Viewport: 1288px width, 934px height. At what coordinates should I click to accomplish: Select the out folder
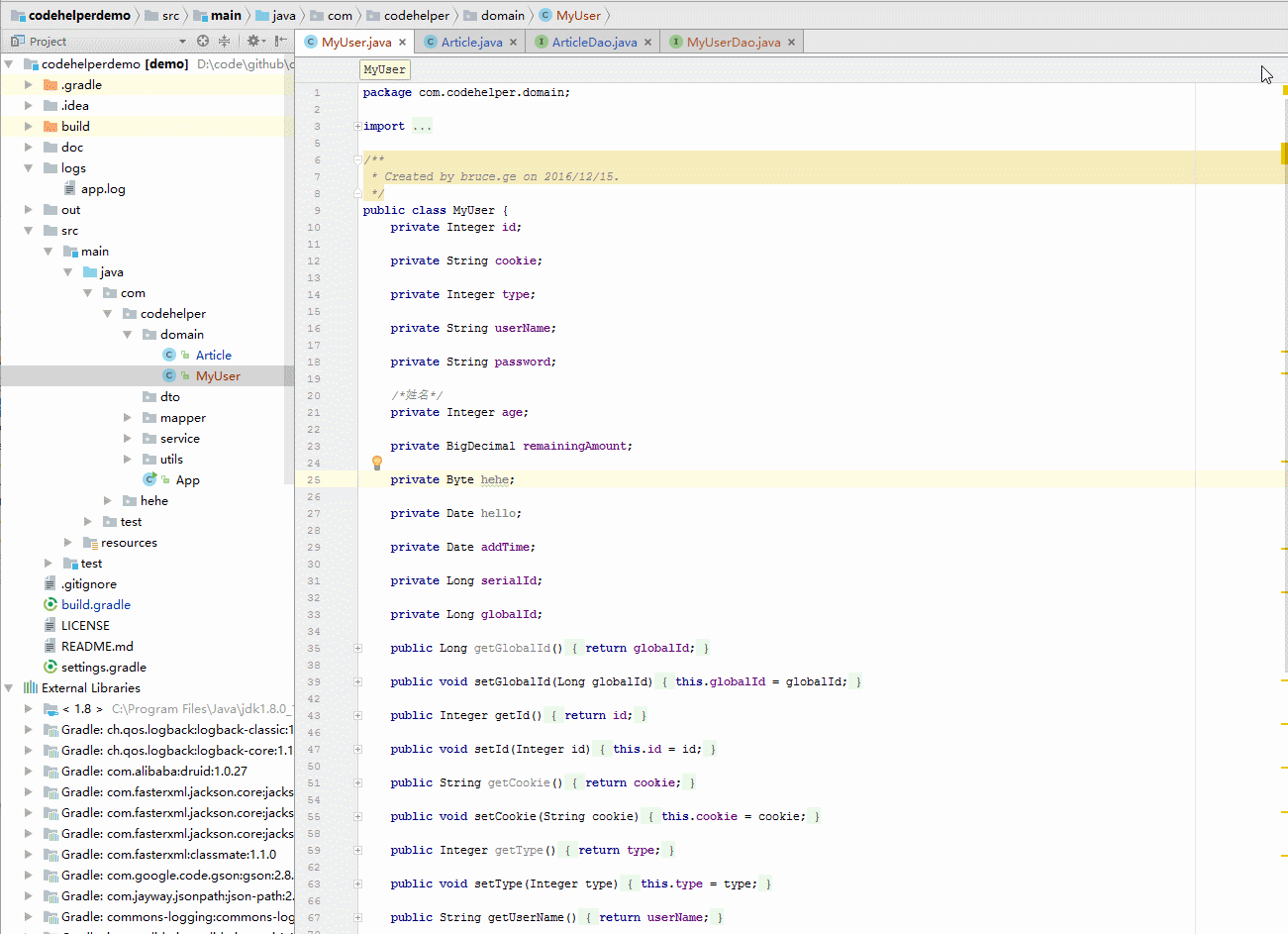tap(70, 209)
